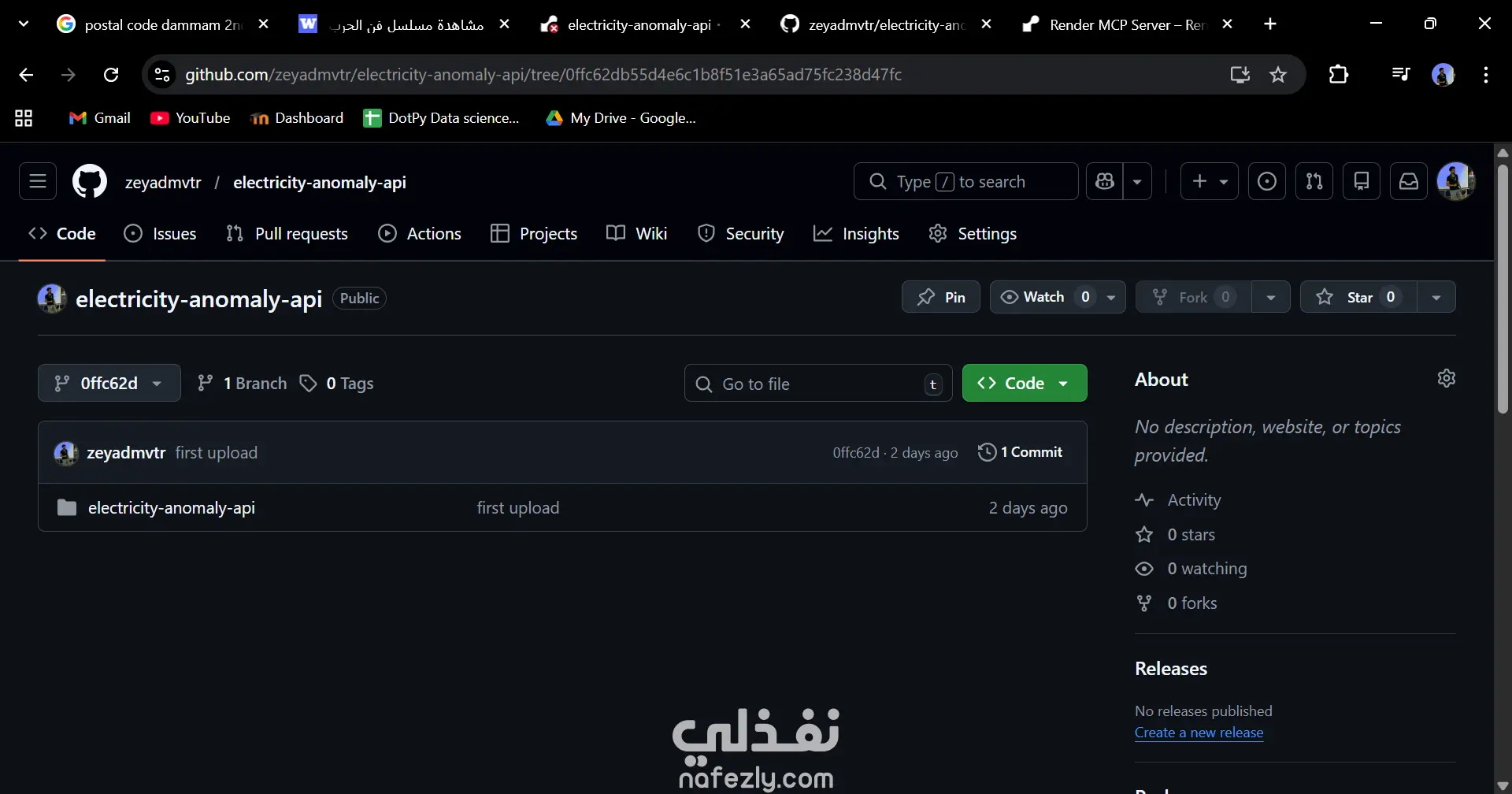The height and width of the screenshot is (794, 1512).
Task: Open the browser Extensions puzzle icon
Action: click(x=1339, y=75)
